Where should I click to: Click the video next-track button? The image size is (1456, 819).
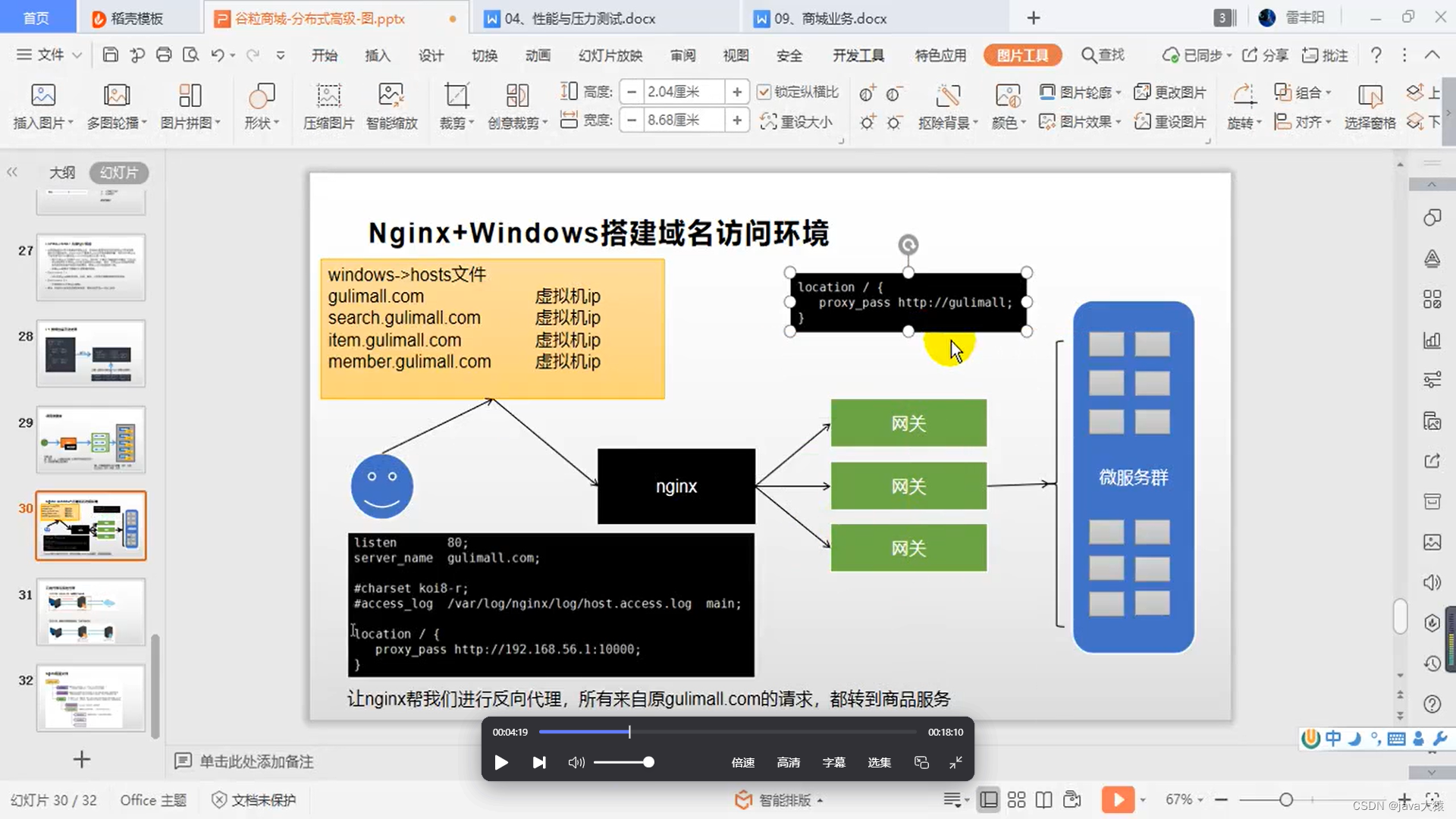click(x=539, y=762)
